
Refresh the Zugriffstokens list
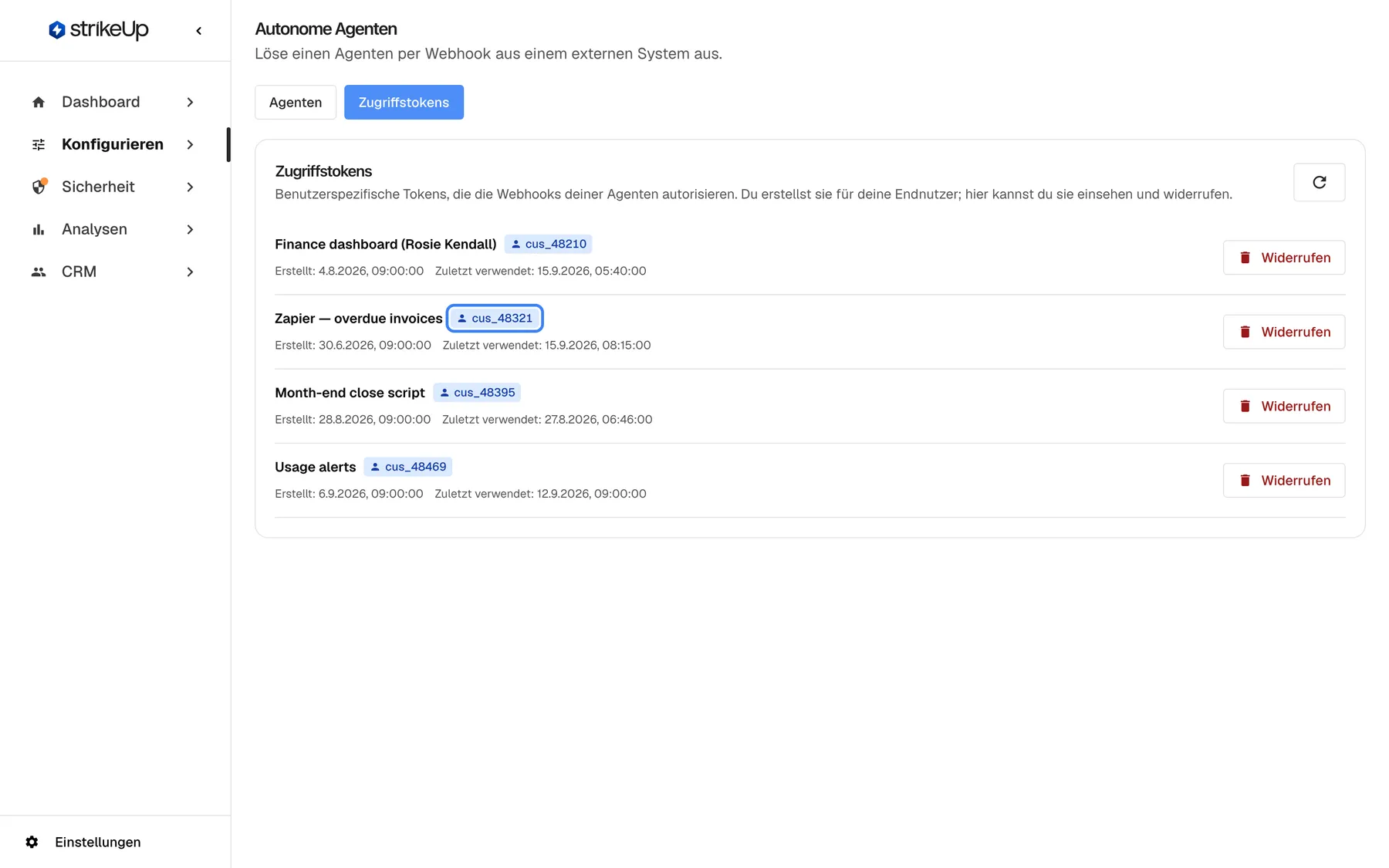[x=1319, y=182]
